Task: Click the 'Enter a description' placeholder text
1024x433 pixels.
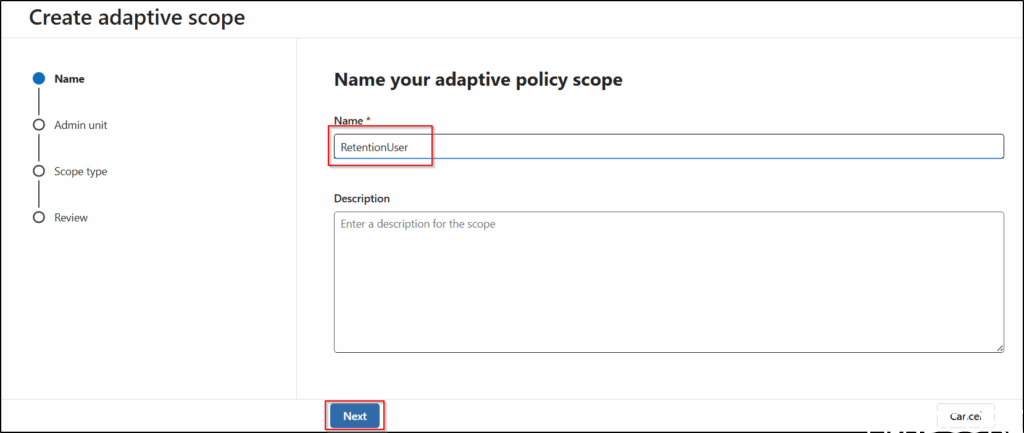Action: coord(418,224)
